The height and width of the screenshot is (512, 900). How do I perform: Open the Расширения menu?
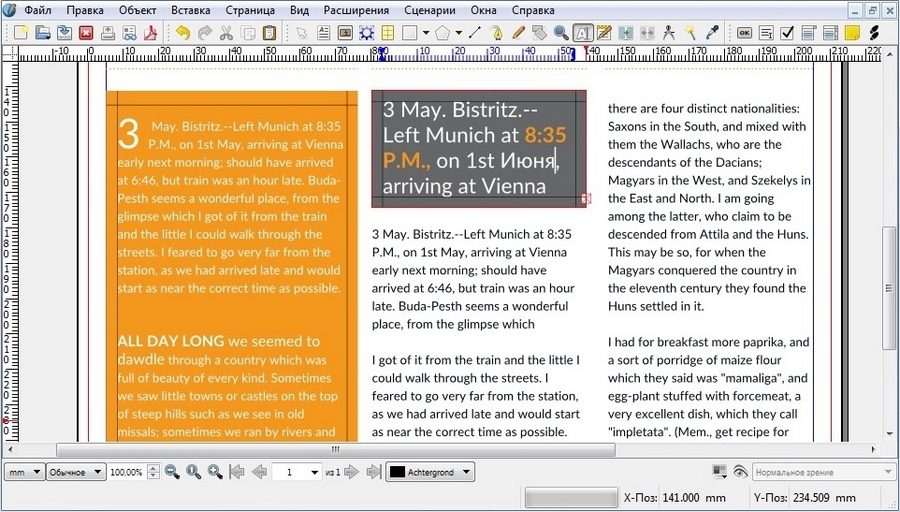coord(356,10)
